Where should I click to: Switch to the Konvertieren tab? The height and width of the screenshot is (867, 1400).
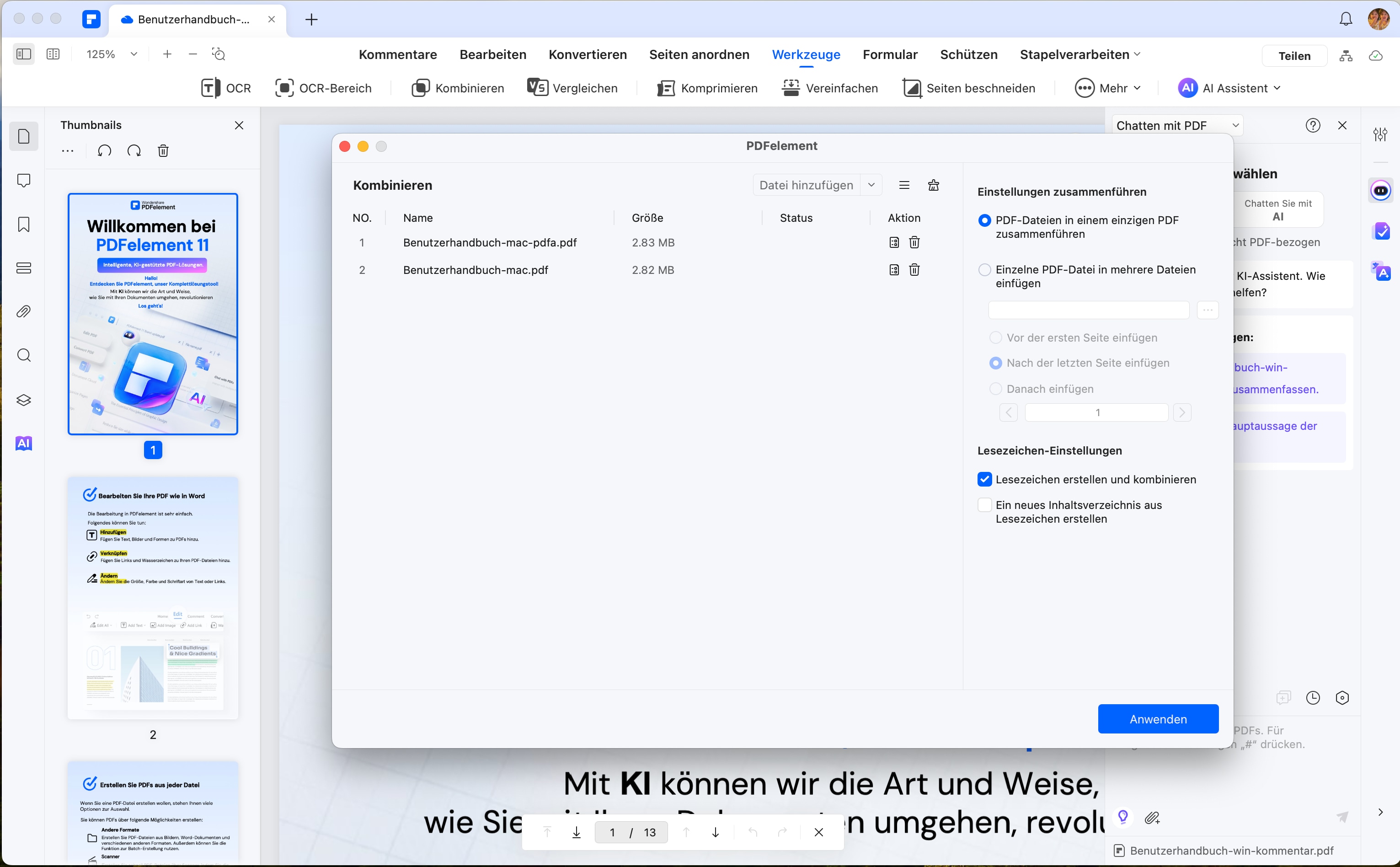(588, 54)
